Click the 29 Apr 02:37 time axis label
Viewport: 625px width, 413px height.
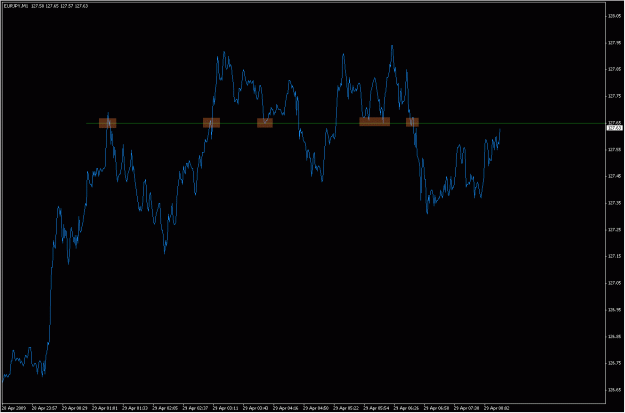click(x=193, y=408)
